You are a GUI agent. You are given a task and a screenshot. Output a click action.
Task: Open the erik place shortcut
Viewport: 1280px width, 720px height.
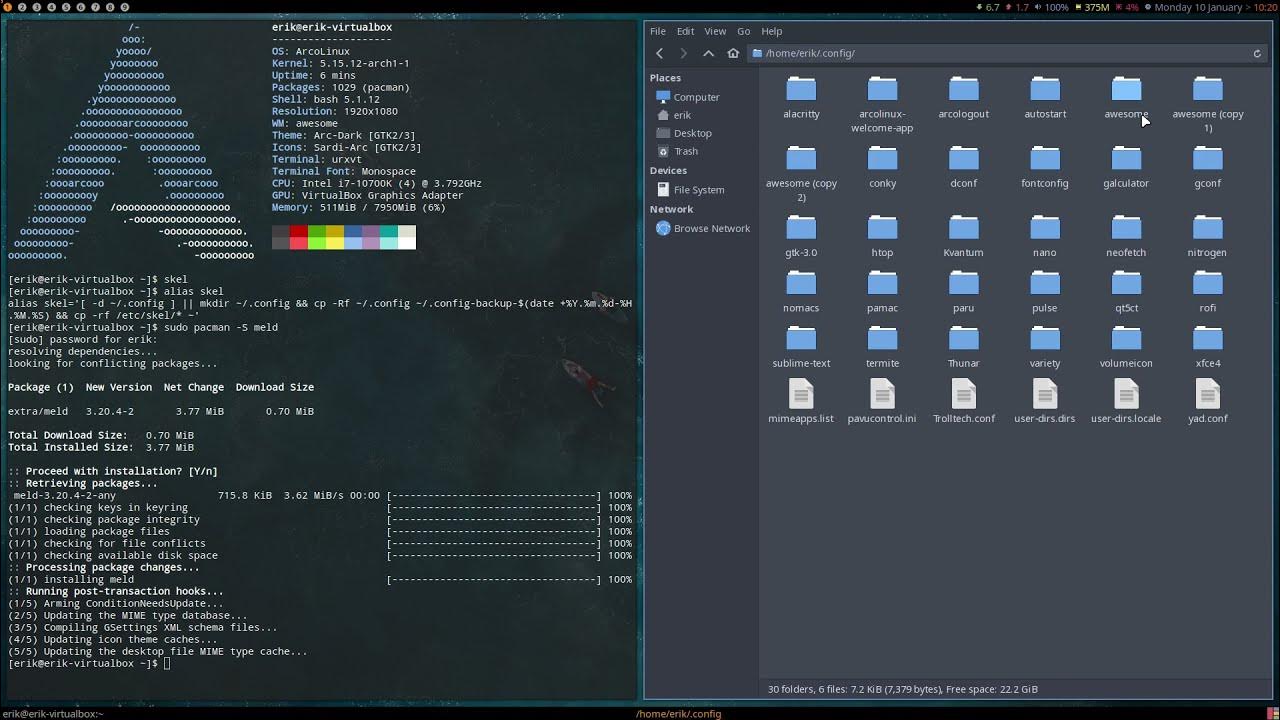tap(681, 114)
